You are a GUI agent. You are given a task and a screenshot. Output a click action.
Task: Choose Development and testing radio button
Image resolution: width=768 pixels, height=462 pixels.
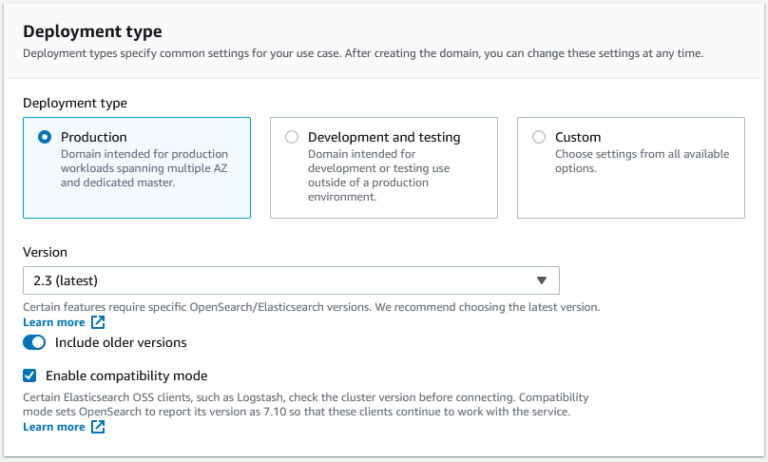[x=291, y=137]
